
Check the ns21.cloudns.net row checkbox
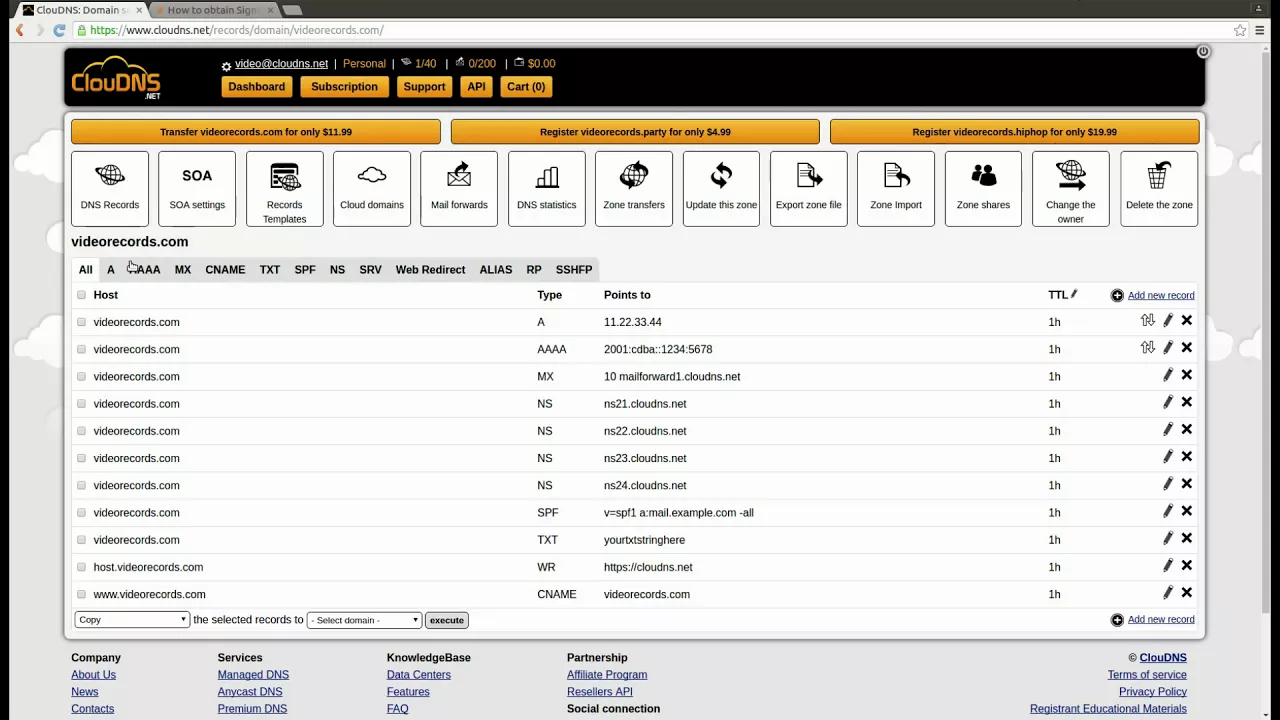82,404
